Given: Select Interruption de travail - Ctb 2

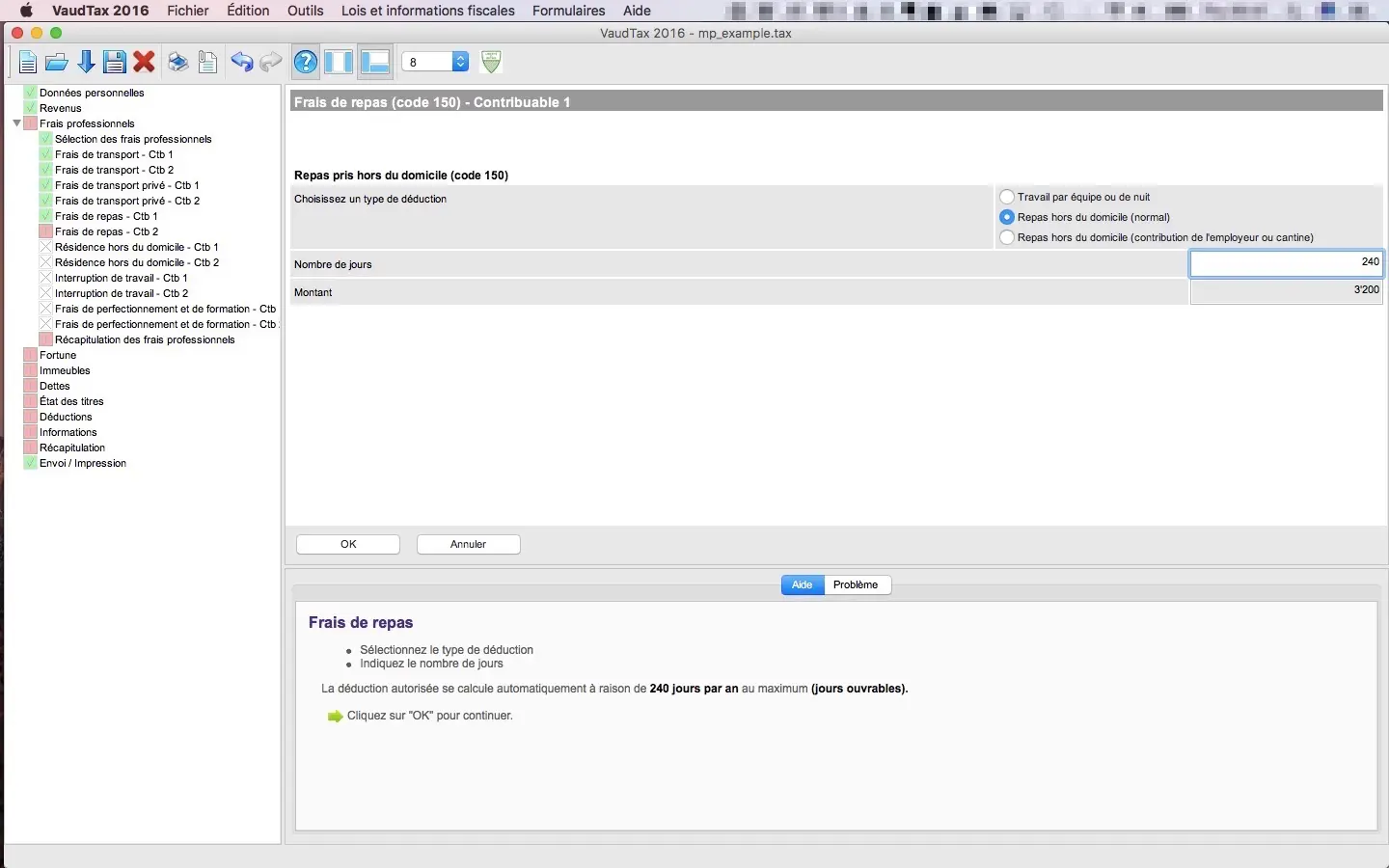Looking at the screenshot, I should [x=122, y=293].
